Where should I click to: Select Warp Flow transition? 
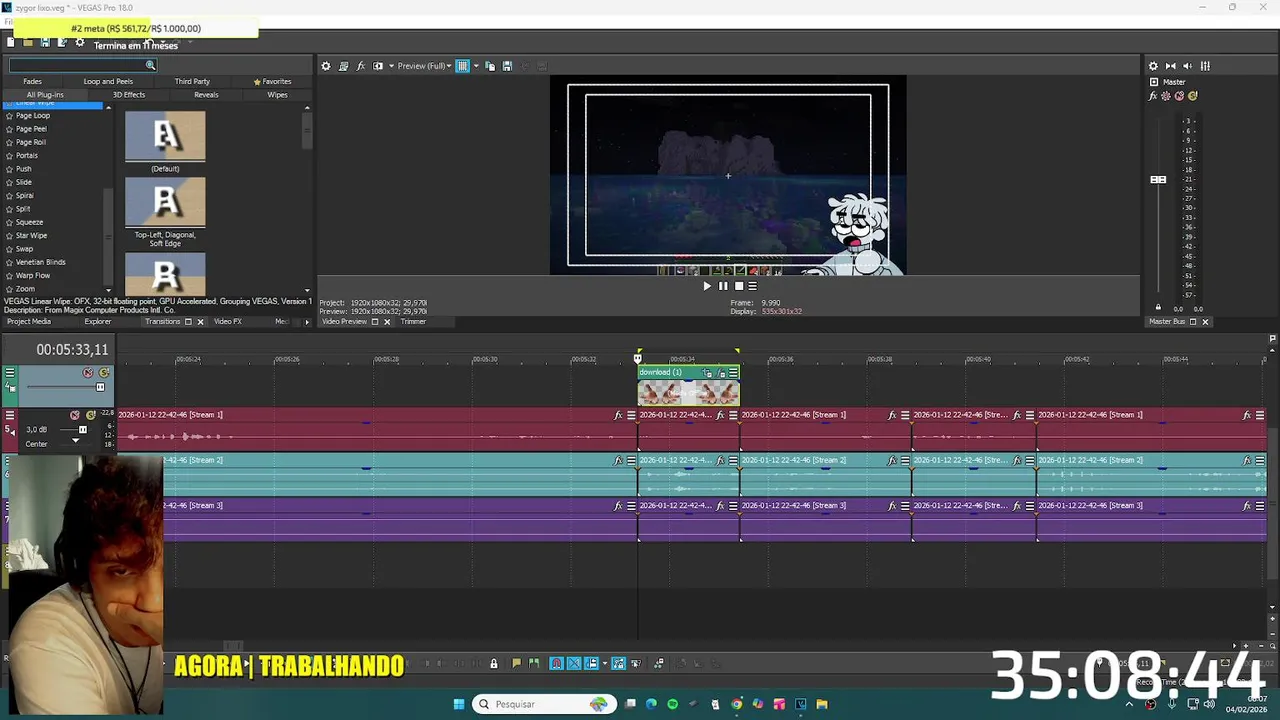33,275
